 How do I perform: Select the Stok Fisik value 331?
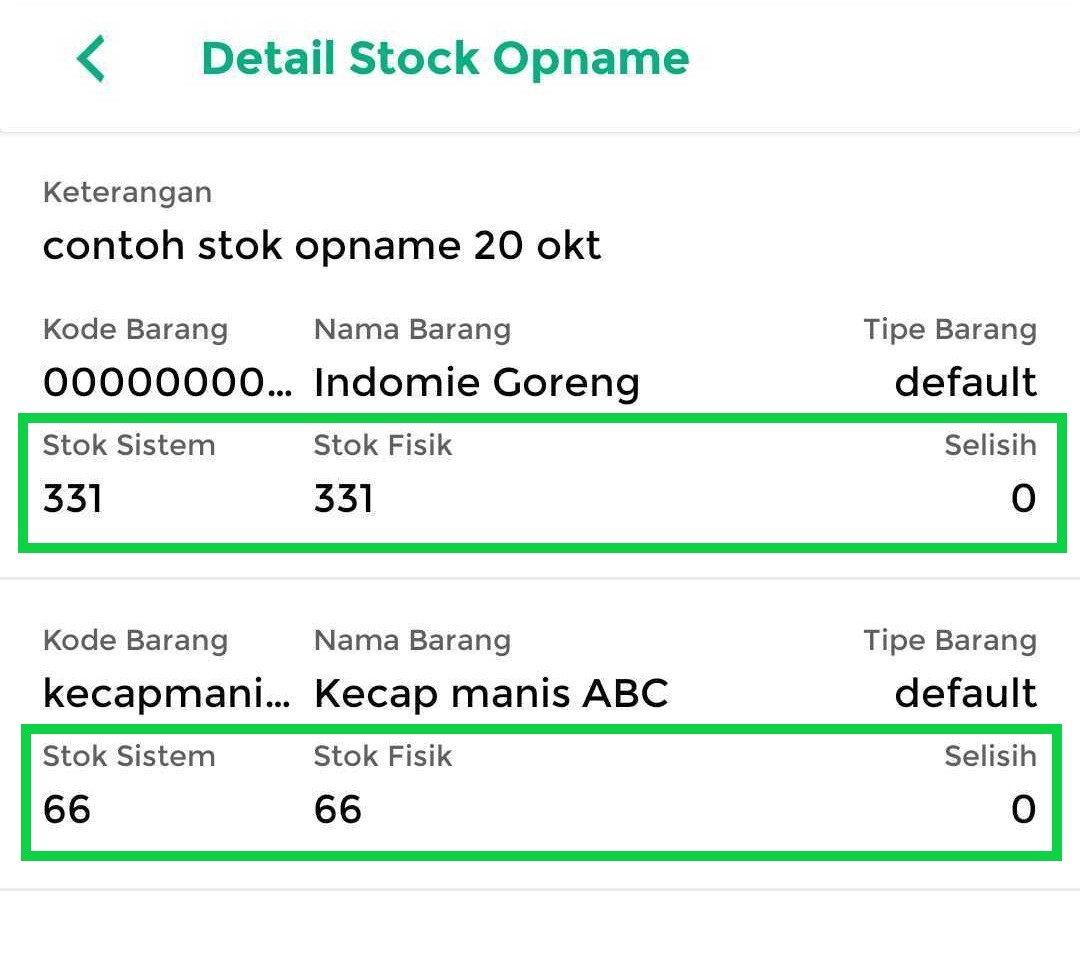click(x=343, y=498)
